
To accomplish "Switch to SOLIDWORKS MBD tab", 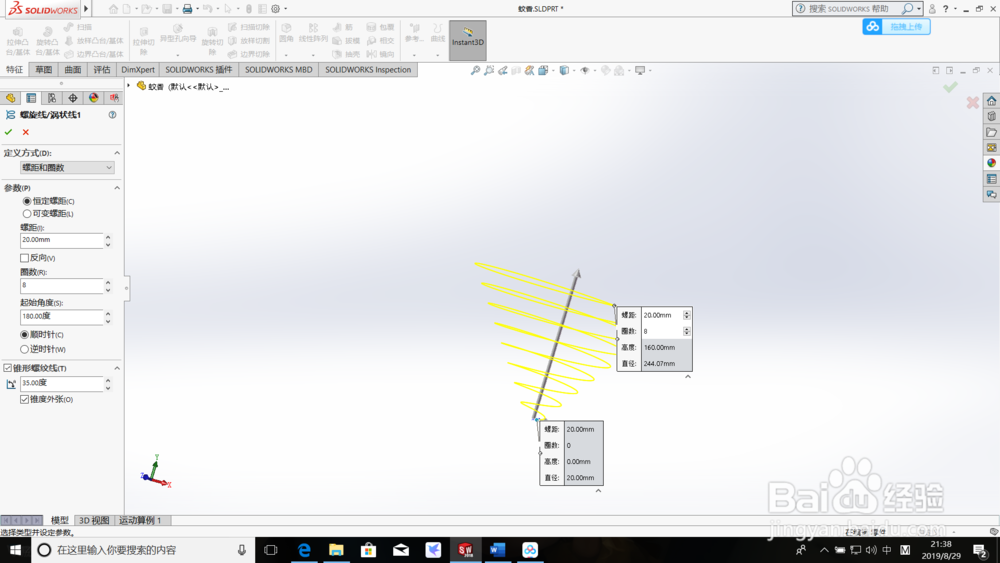I will 279,69.
